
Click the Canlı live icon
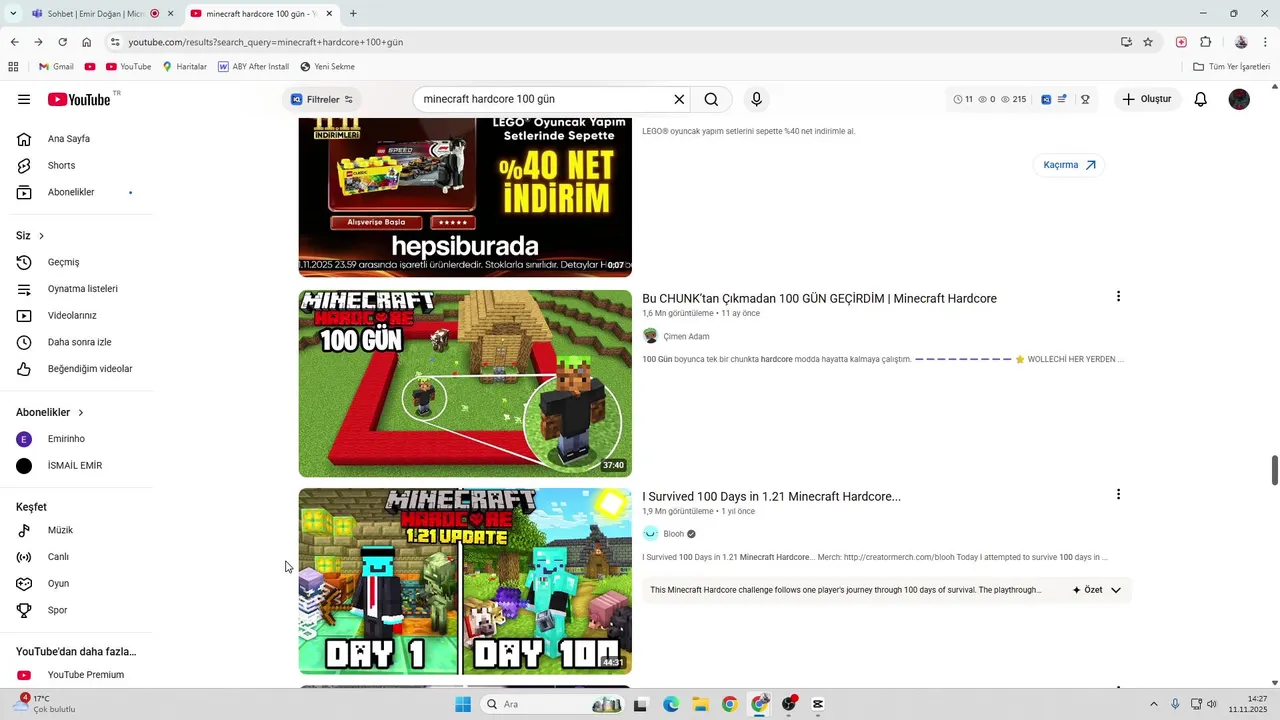[25, 557]
